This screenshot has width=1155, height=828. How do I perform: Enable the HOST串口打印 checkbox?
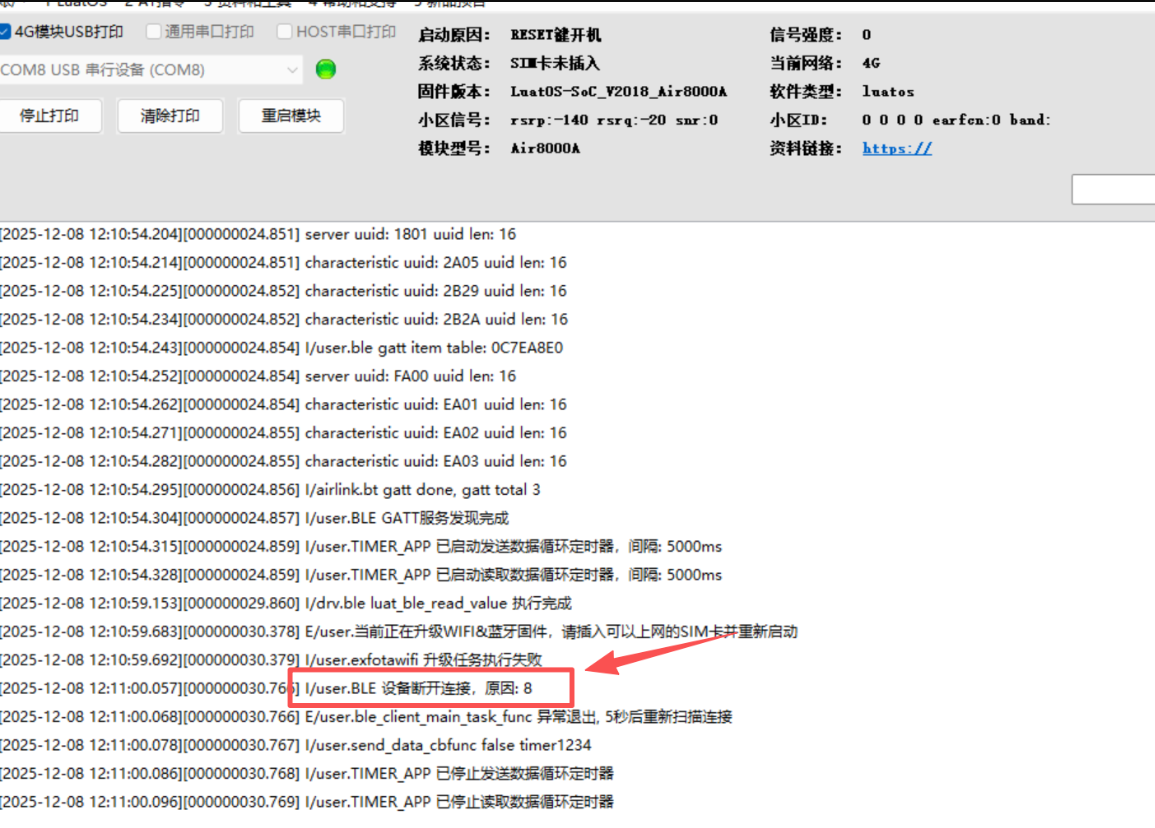pos(283,31)
